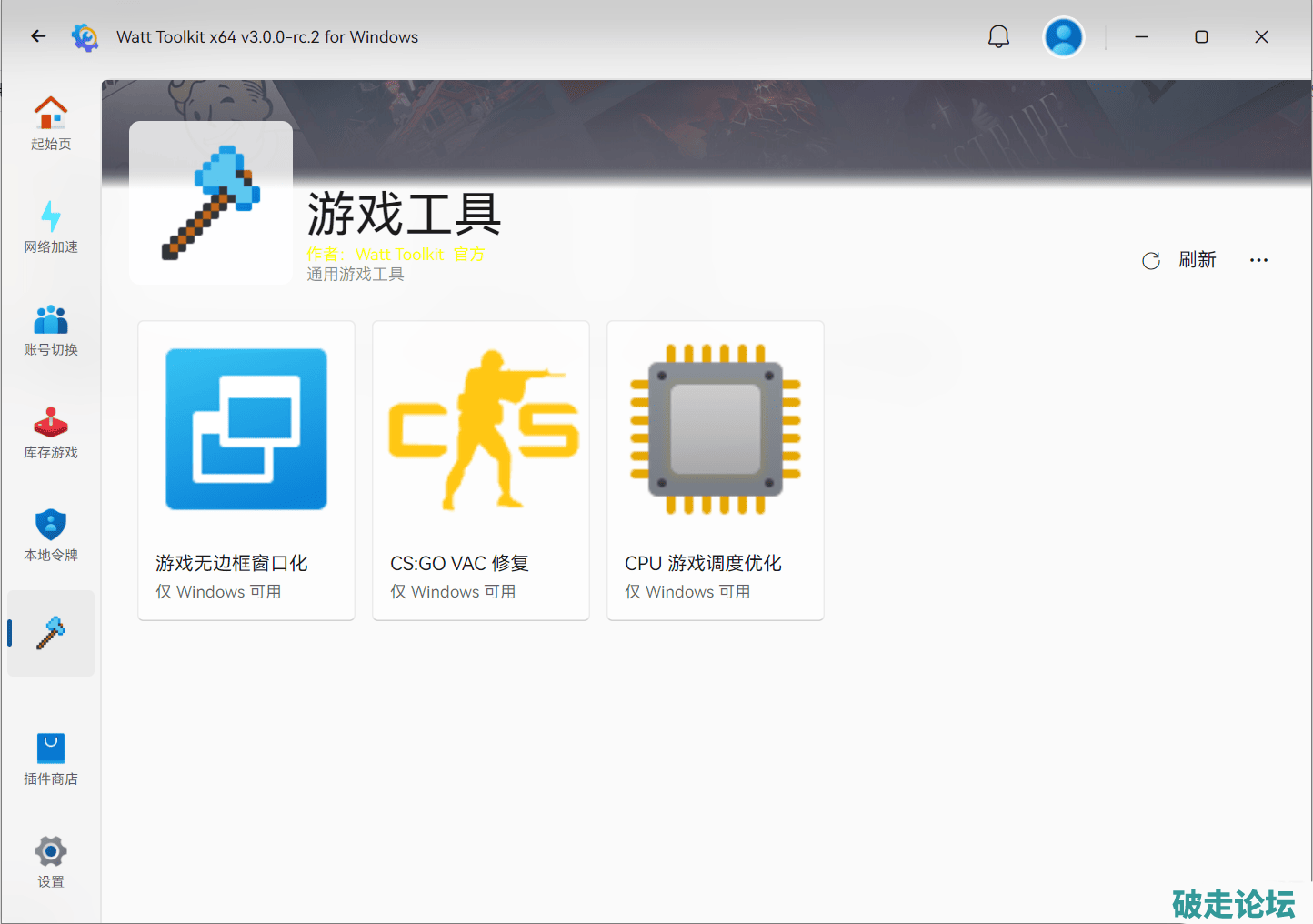This screenshot has height=924, width=1313.
Task: Open the 起始页 home page
Action: (x=51, y=124)
